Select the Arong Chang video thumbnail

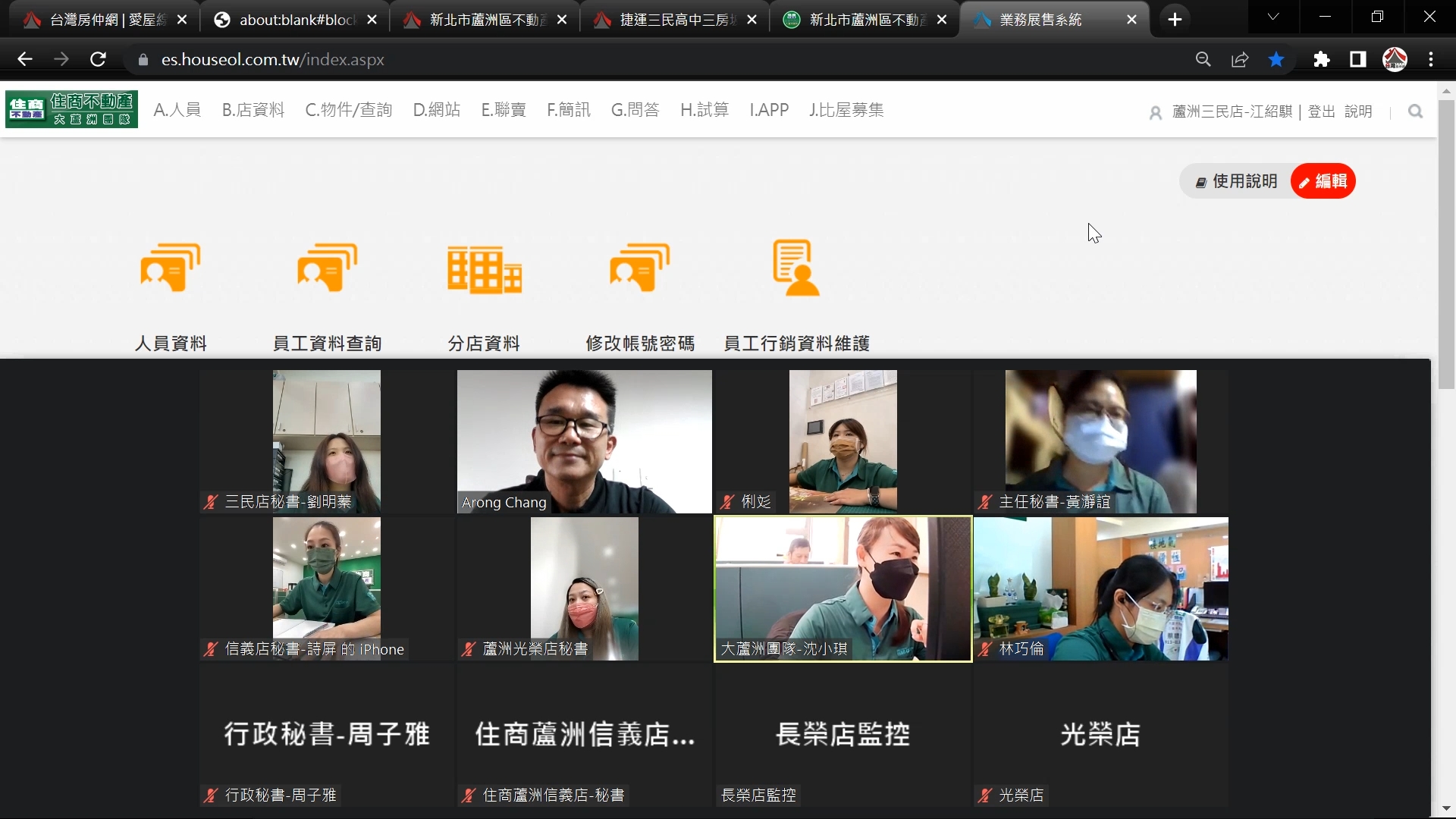[x=584, y=441]
